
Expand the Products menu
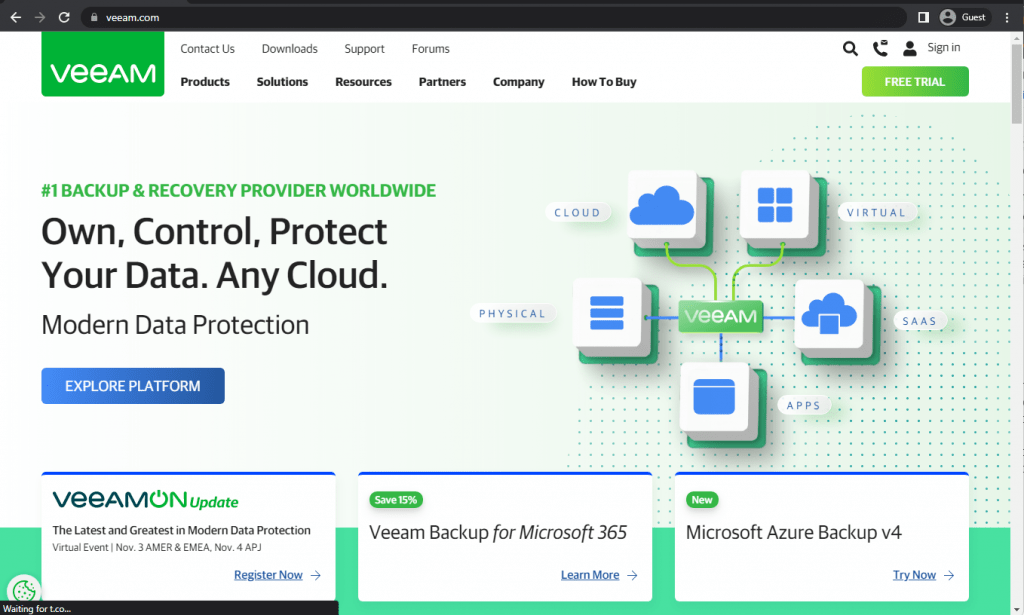click(x=205, y=82)
